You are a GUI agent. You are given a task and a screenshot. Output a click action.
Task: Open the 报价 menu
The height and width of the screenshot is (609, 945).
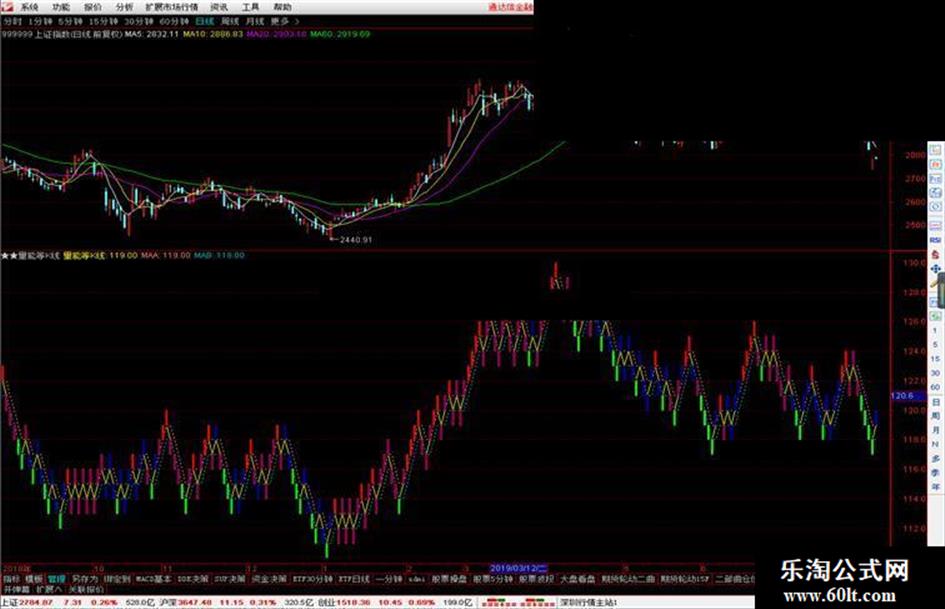[x=93, y=7]
